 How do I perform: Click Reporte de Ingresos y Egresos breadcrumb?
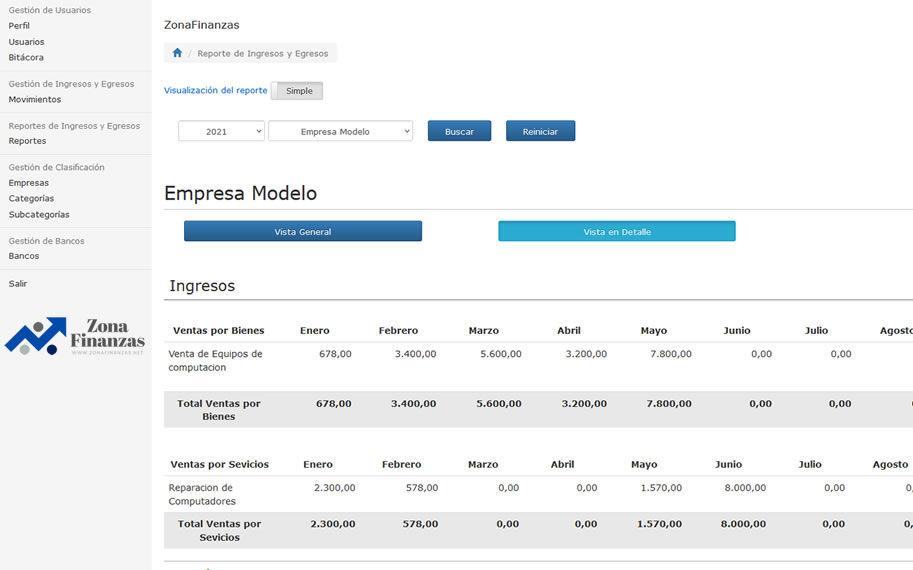263,54
